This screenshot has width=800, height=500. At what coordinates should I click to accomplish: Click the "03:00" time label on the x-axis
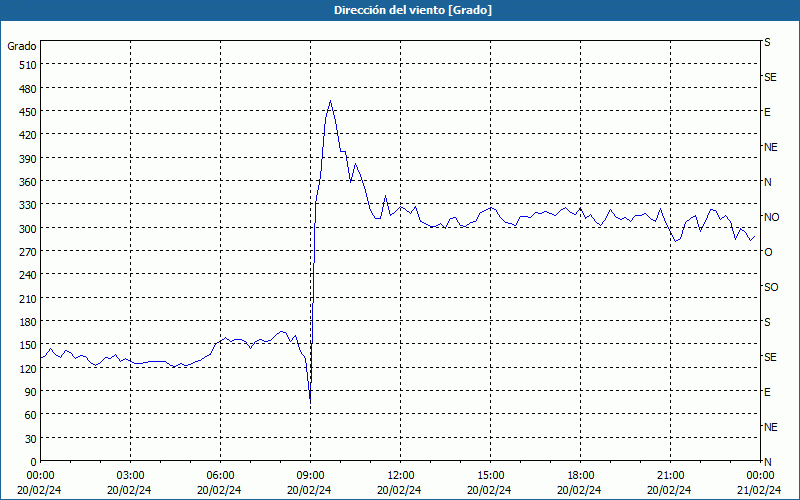130,476
